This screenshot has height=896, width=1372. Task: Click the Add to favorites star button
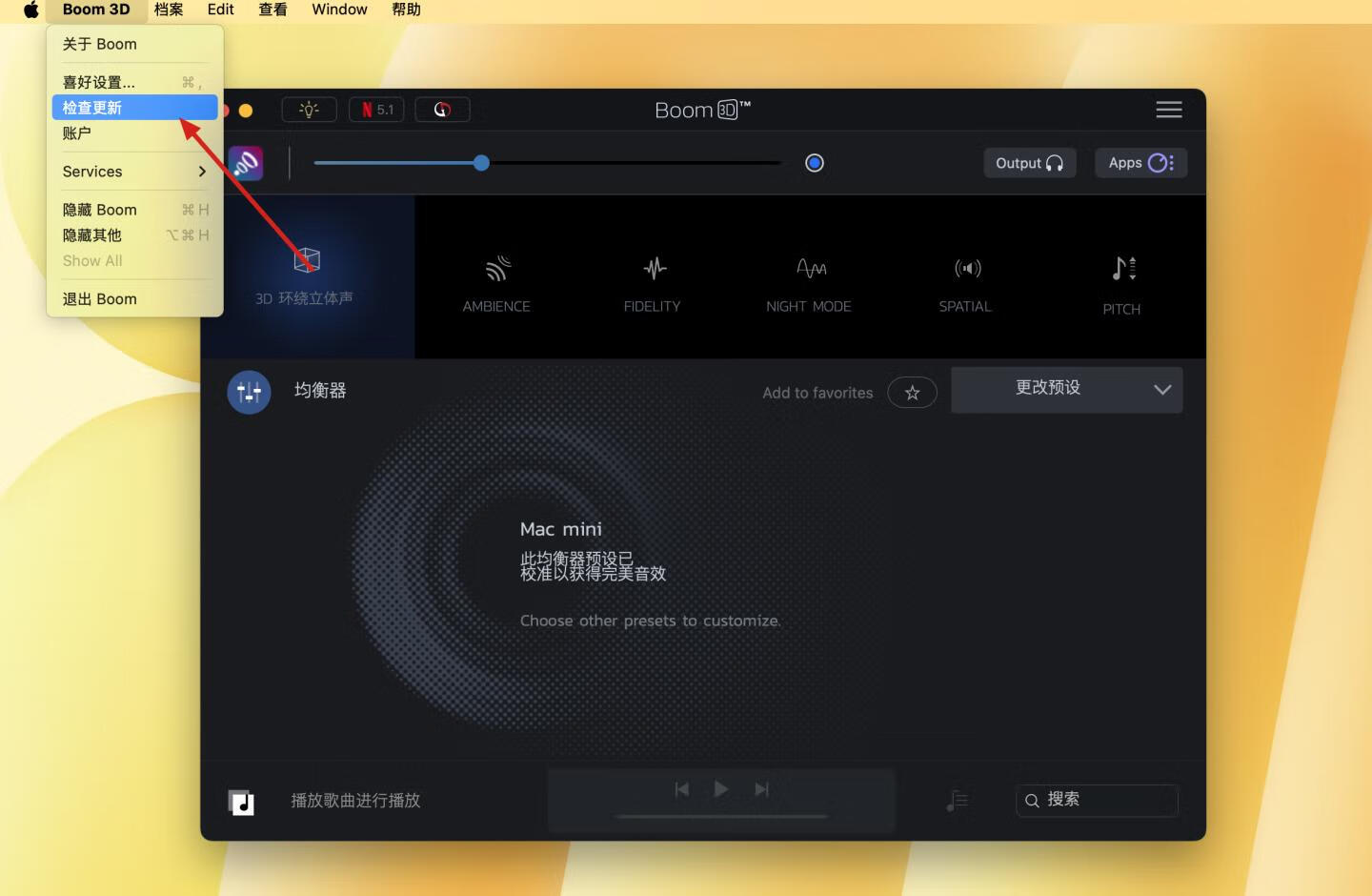[x=912, y=393]
